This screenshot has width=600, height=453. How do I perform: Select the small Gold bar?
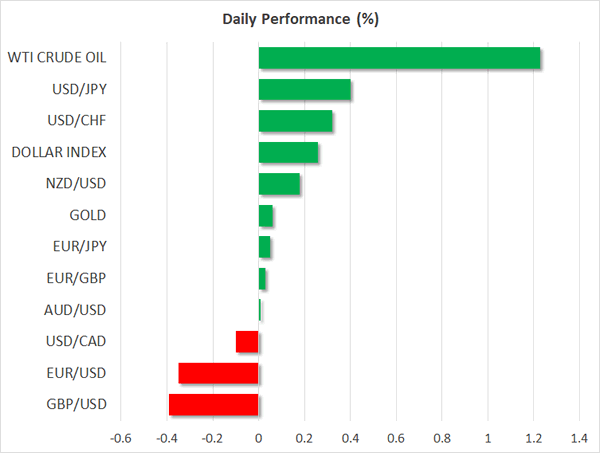point(266,216)
